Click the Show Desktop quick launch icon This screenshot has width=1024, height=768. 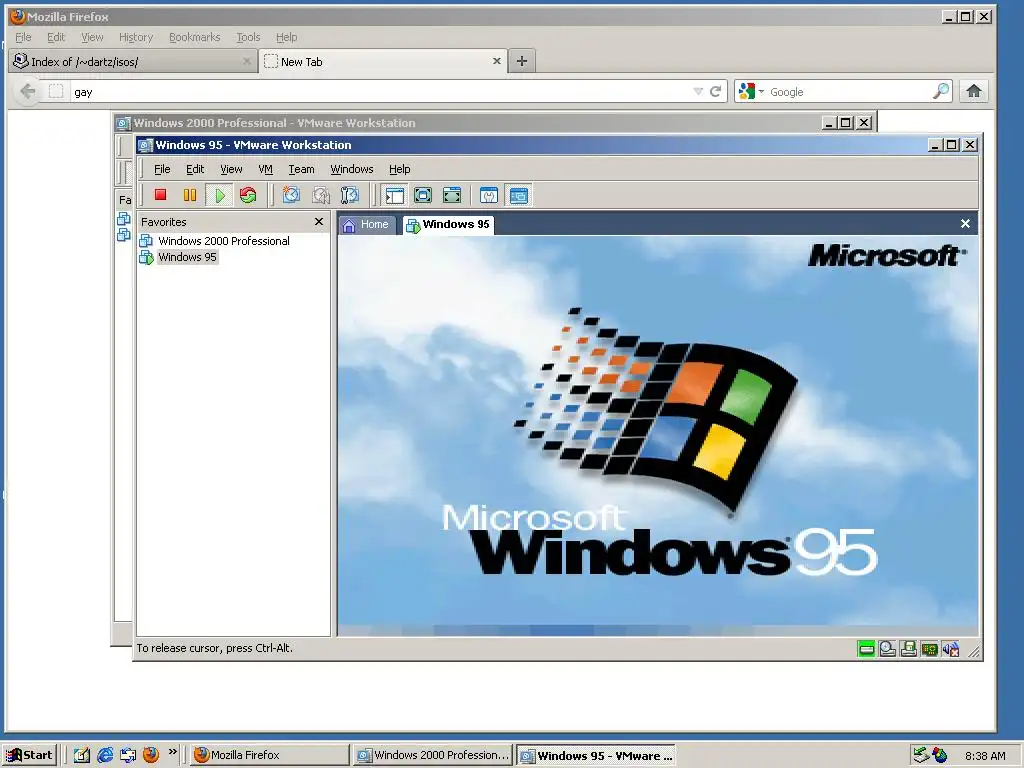pyautogui.click(x=81, y=756)
